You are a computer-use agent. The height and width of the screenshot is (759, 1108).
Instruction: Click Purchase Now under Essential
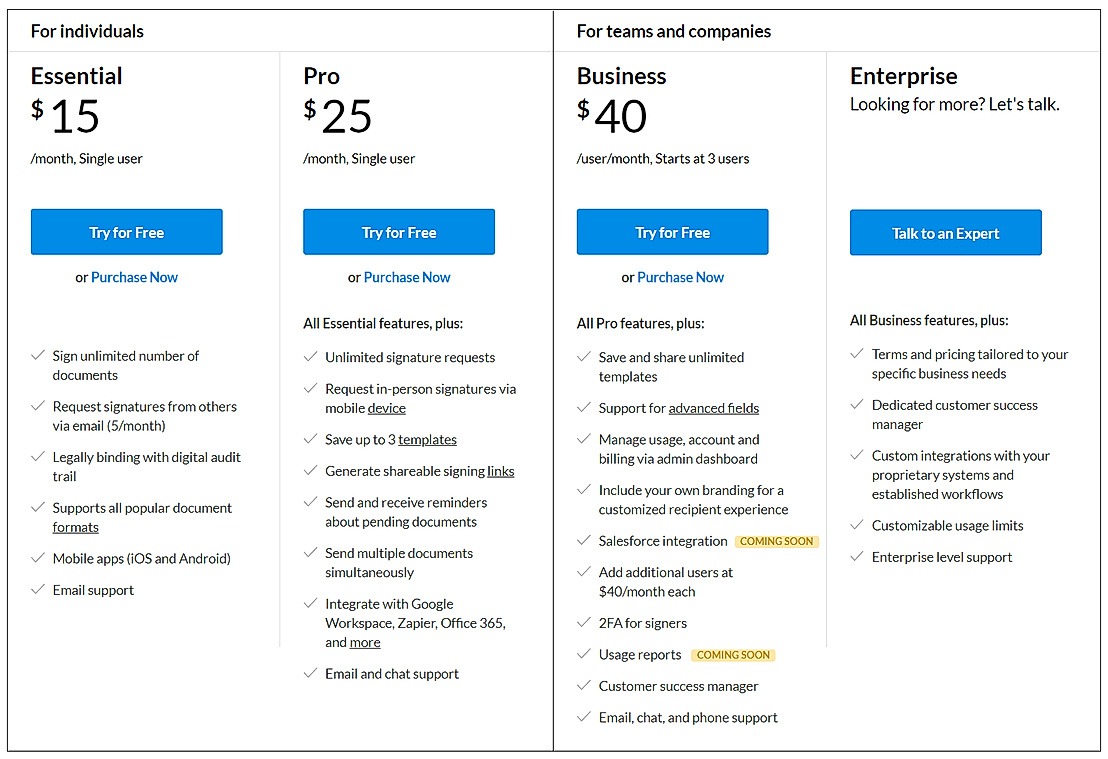pos(135,277)
